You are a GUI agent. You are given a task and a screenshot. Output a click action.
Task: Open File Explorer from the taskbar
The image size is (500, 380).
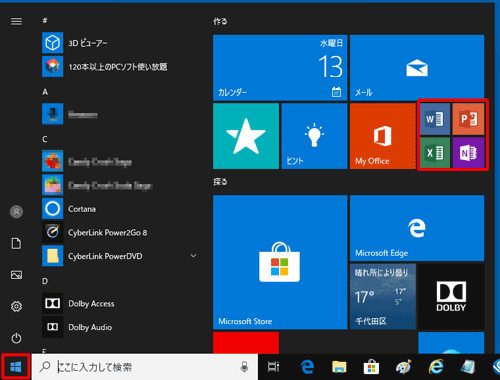[339, 367]
